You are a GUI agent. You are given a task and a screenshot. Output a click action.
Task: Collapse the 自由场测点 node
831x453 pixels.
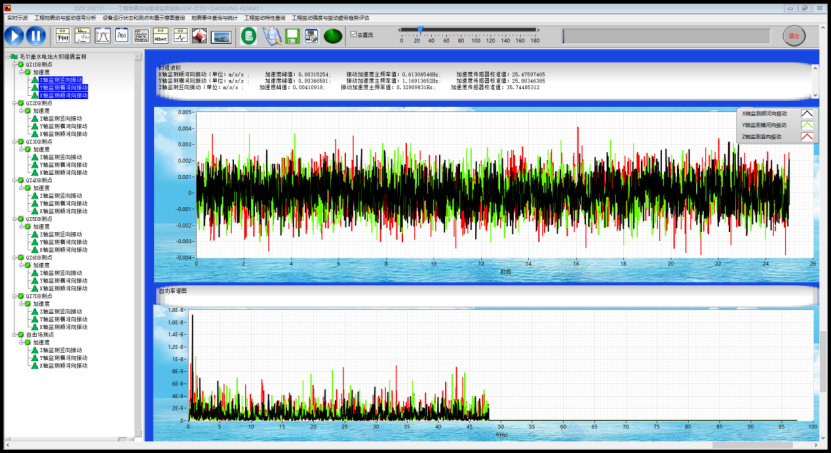pyautogui.click(x=14, y=335)
